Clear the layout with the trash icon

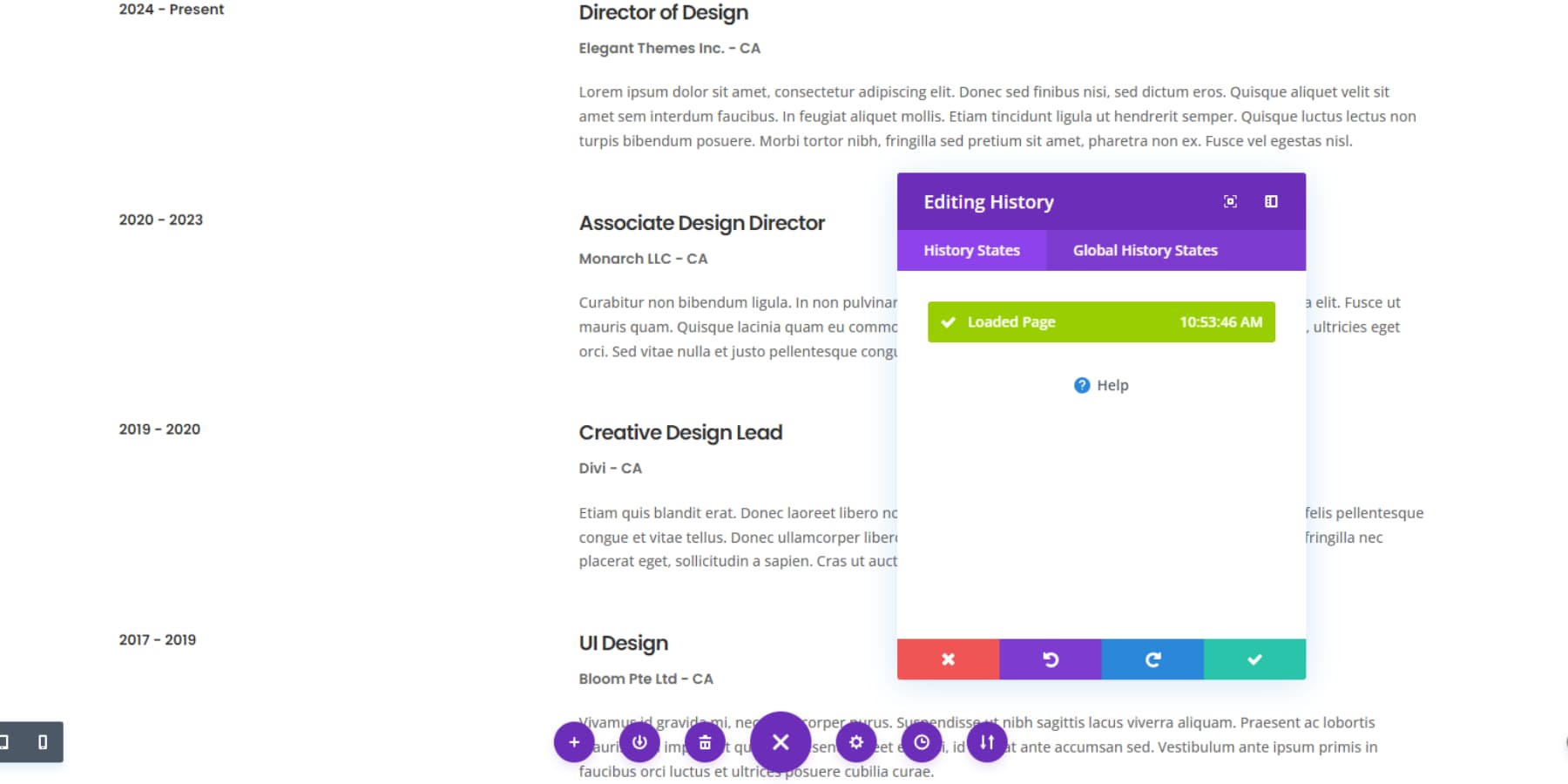(705, 743)
